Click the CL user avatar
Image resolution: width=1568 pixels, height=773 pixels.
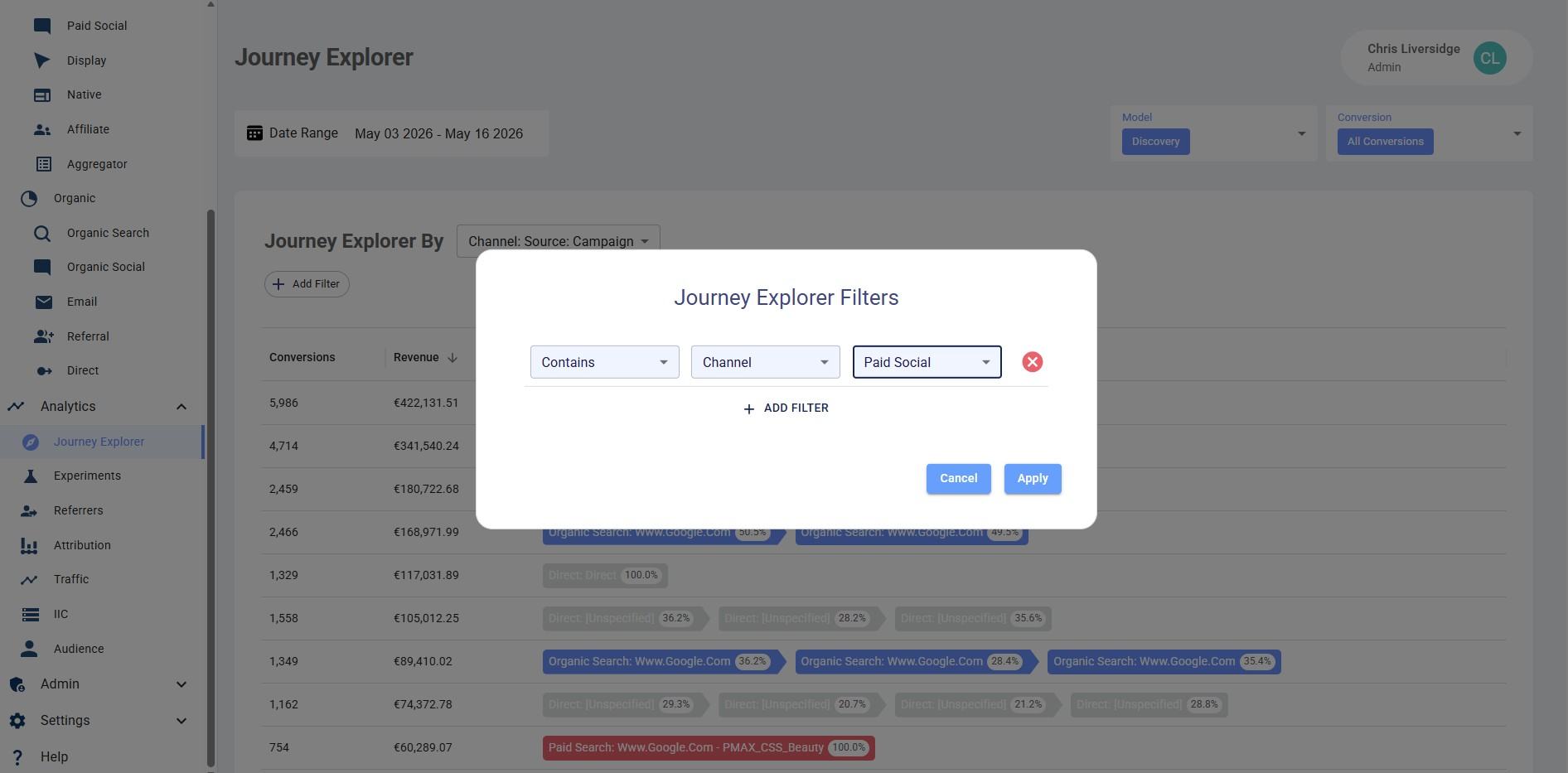pyautogui.click(x=1489, y=58)
